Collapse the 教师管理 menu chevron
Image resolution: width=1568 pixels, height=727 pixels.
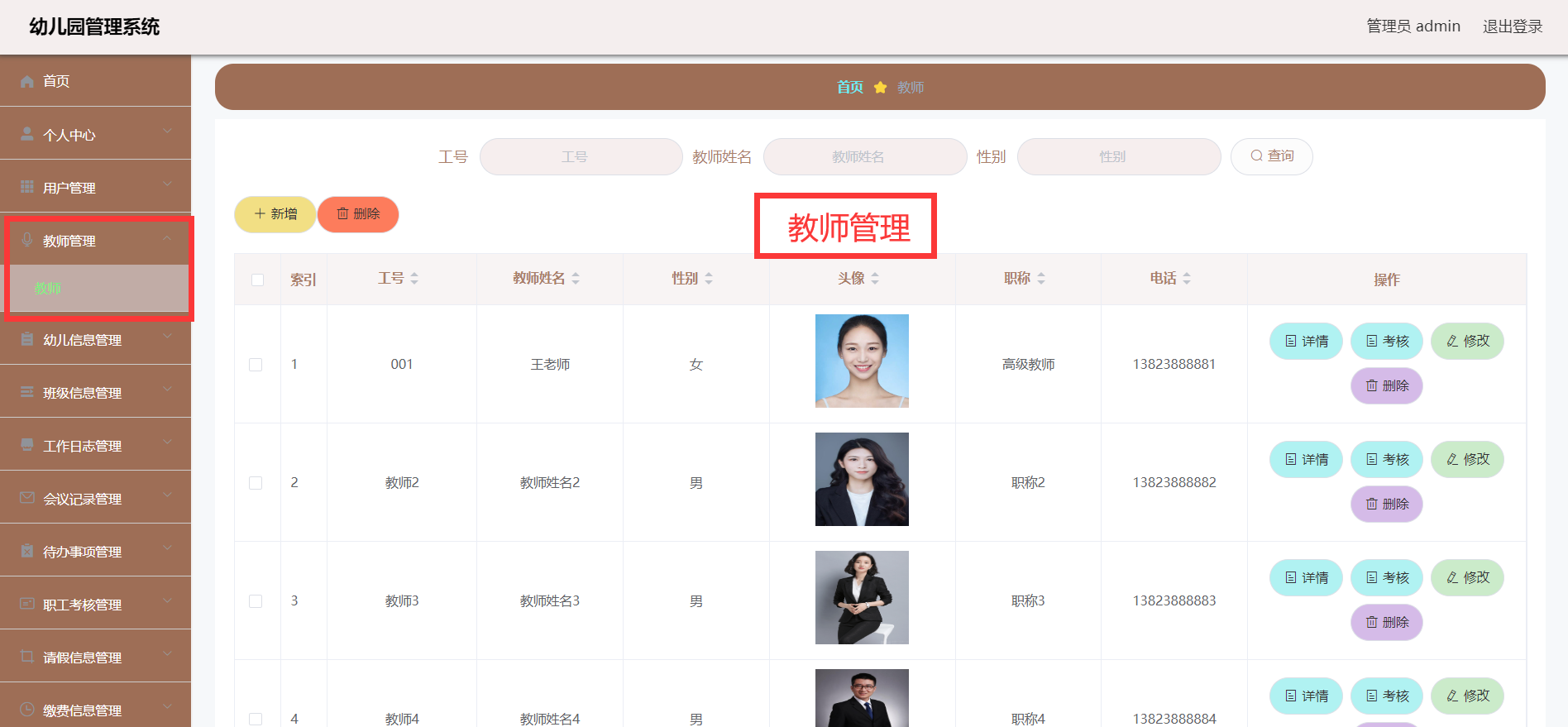[x=168, y=237]
